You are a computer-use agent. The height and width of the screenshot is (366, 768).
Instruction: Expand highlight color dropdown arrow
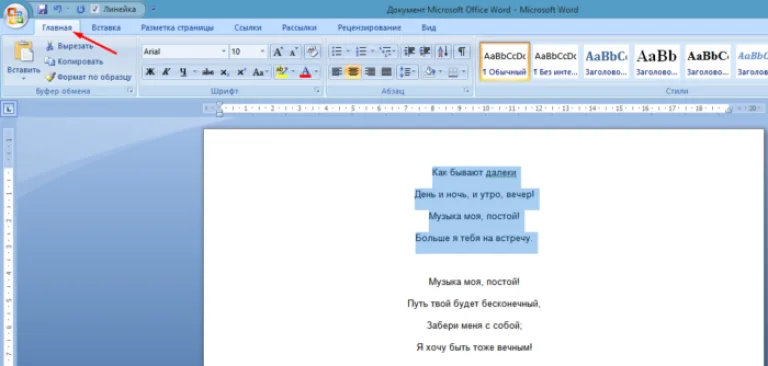tap(293, 72)
